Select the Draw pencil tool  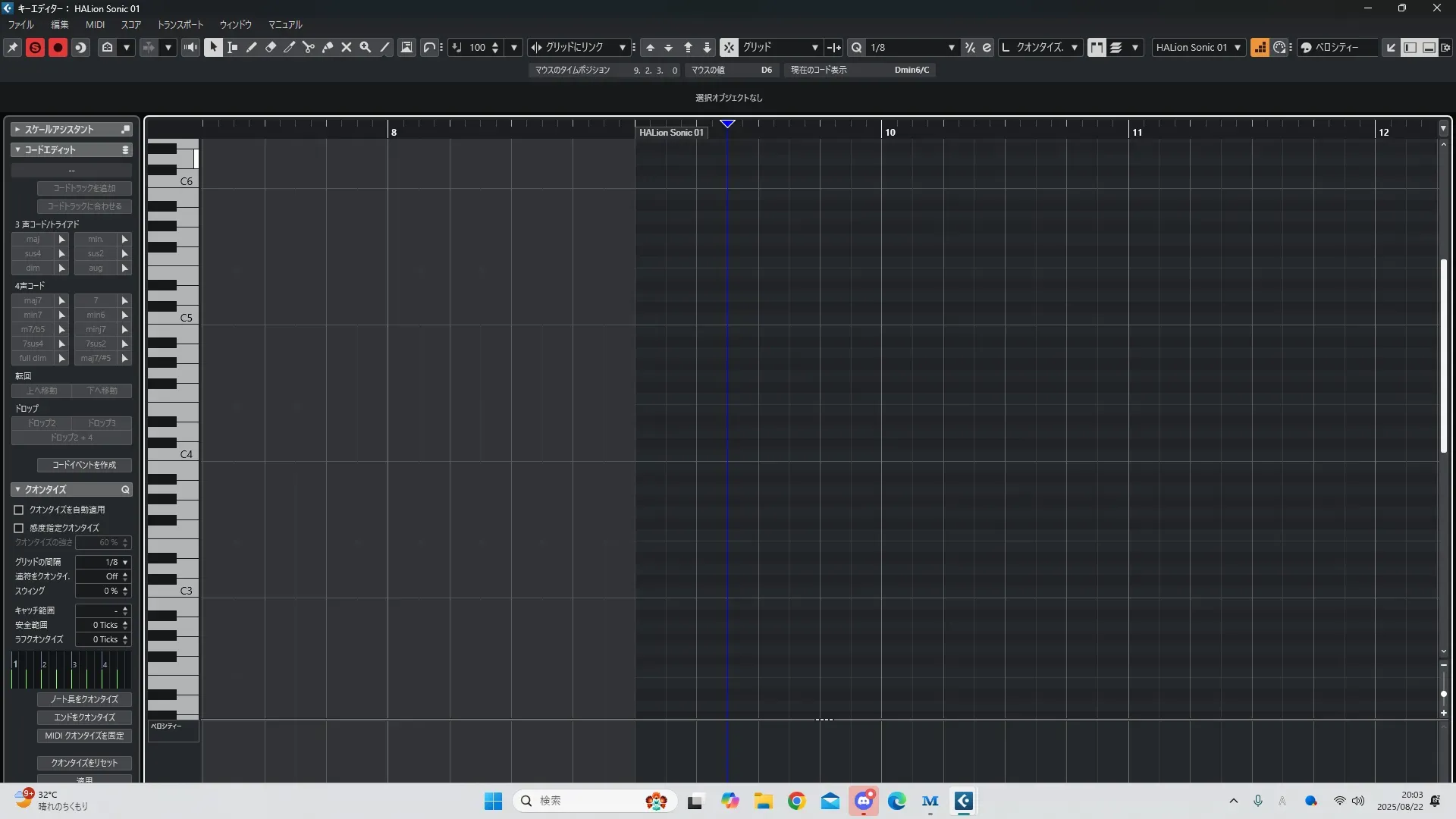pyautogui.click(x=252, y=47)
